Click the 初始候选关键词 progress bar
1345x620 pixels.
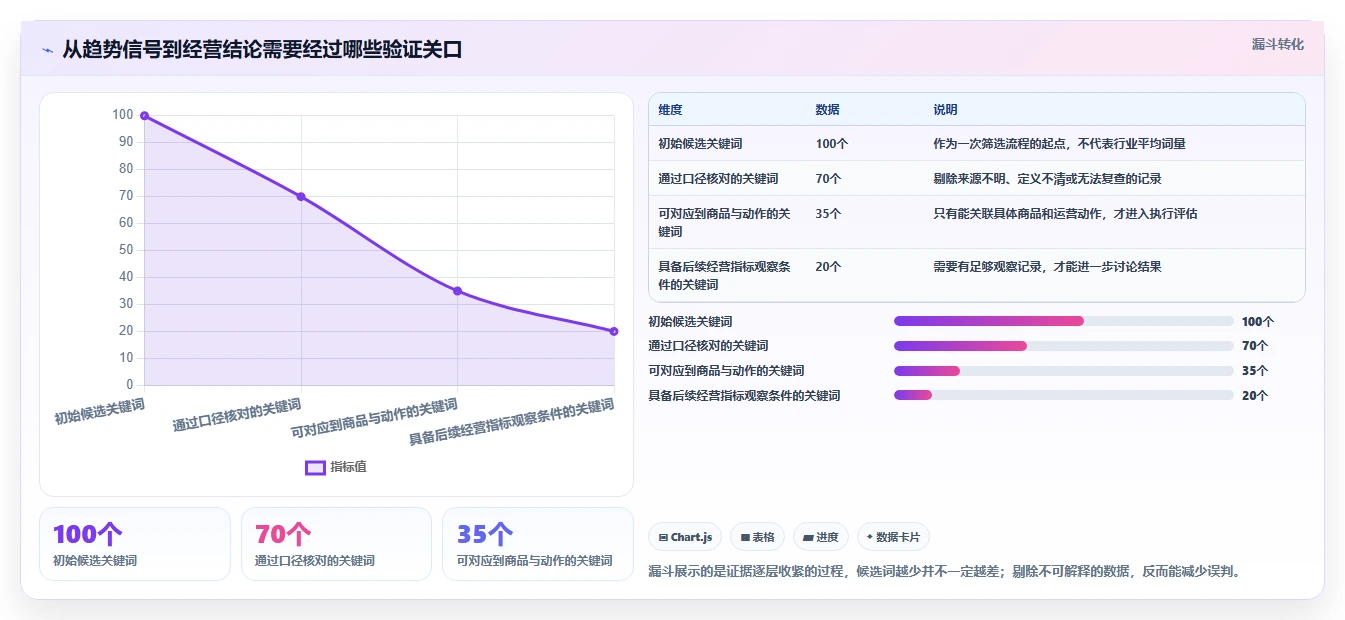1064,321
